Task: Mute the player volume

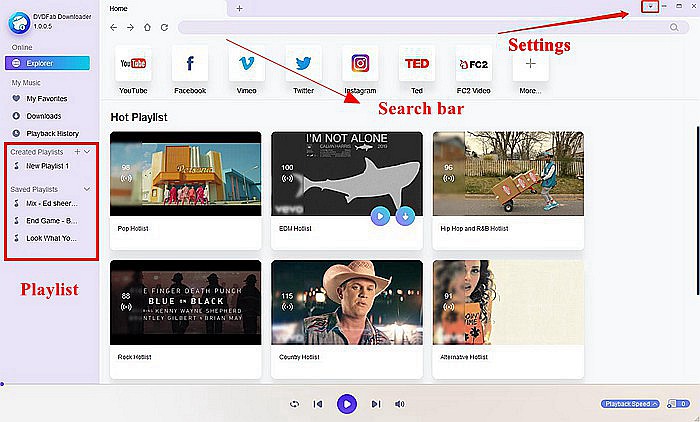Action: [400, 404]
